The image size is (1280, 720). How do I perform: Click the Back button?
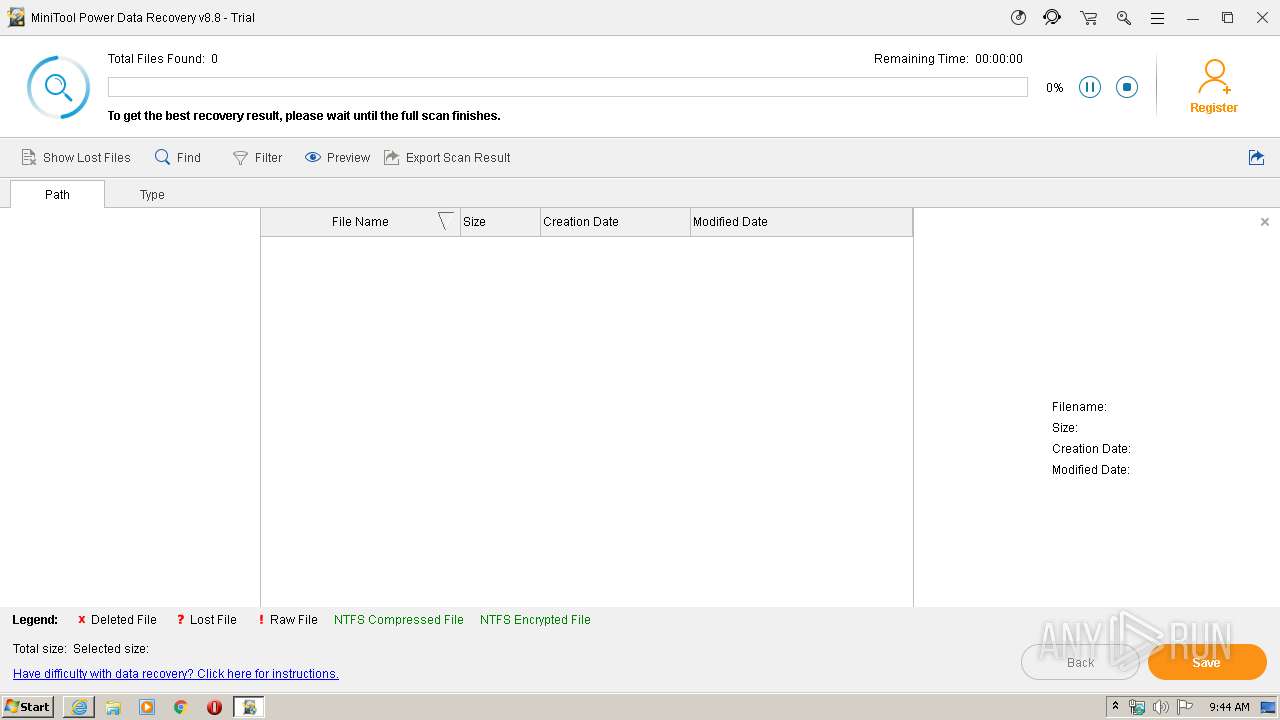point(1080,662)
